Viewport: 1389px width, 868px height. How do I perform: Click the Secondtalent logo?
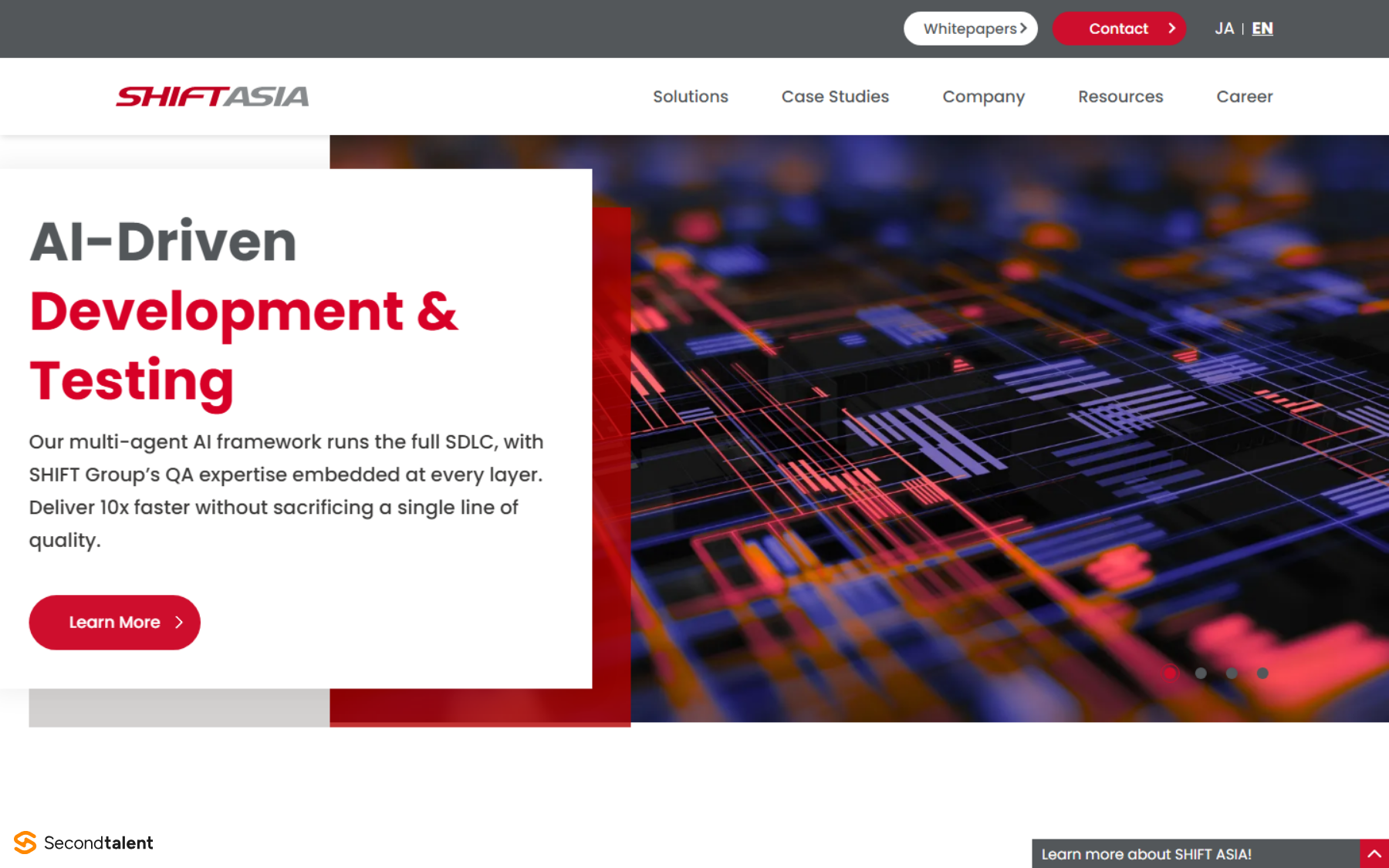[x=83, y=843]
